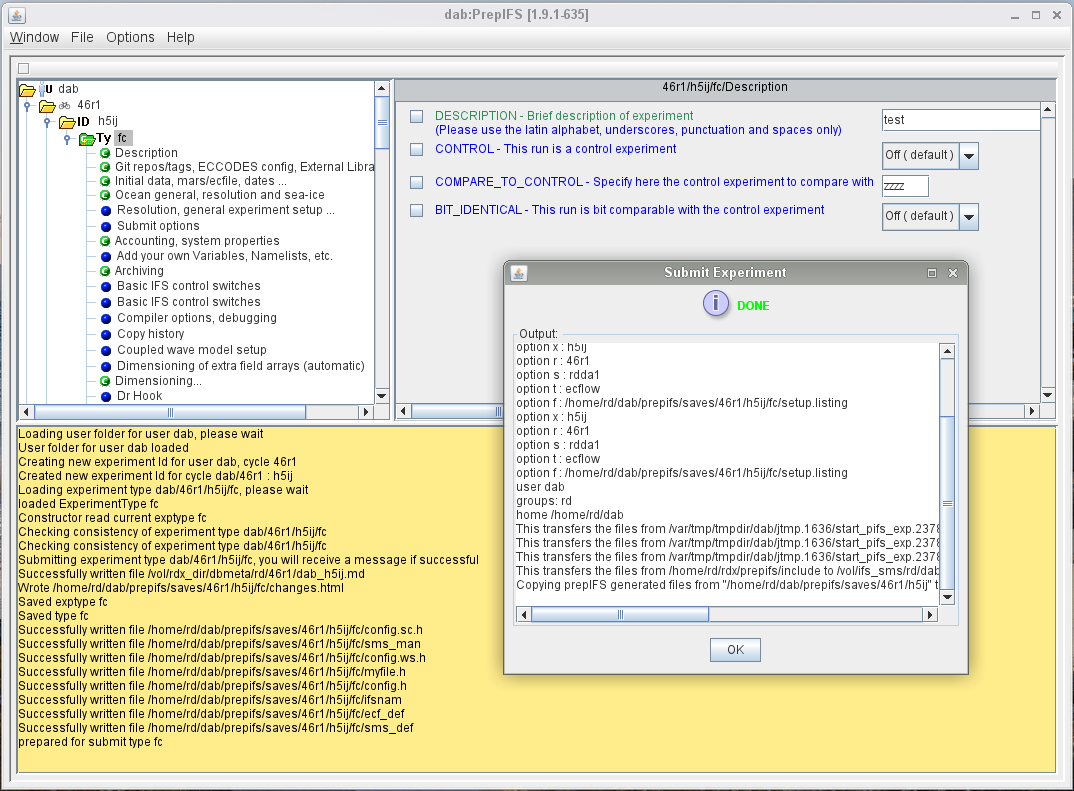Image resolution: width=1074 pixels, height=791 pixels.
Task: Click the tree panel scroll-down arrow
Action: pyautogui.click(x=382, y=396)
